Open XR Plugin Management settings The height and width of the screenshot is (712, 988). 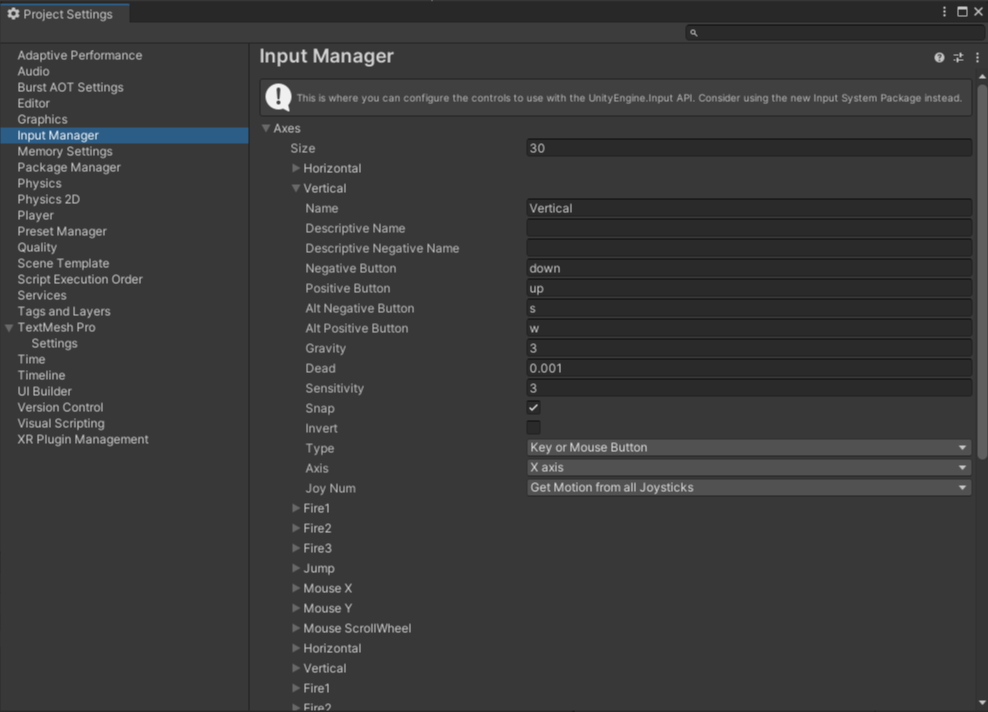tap(83, 439)
